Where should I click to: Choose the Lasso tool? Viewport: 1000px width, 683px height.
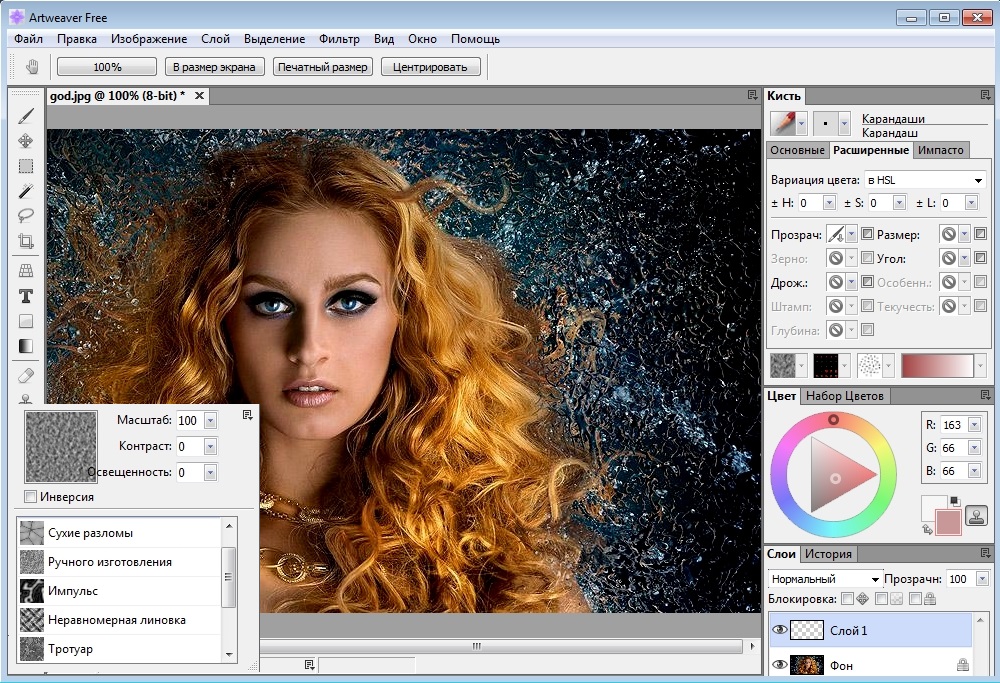point(26,216)
